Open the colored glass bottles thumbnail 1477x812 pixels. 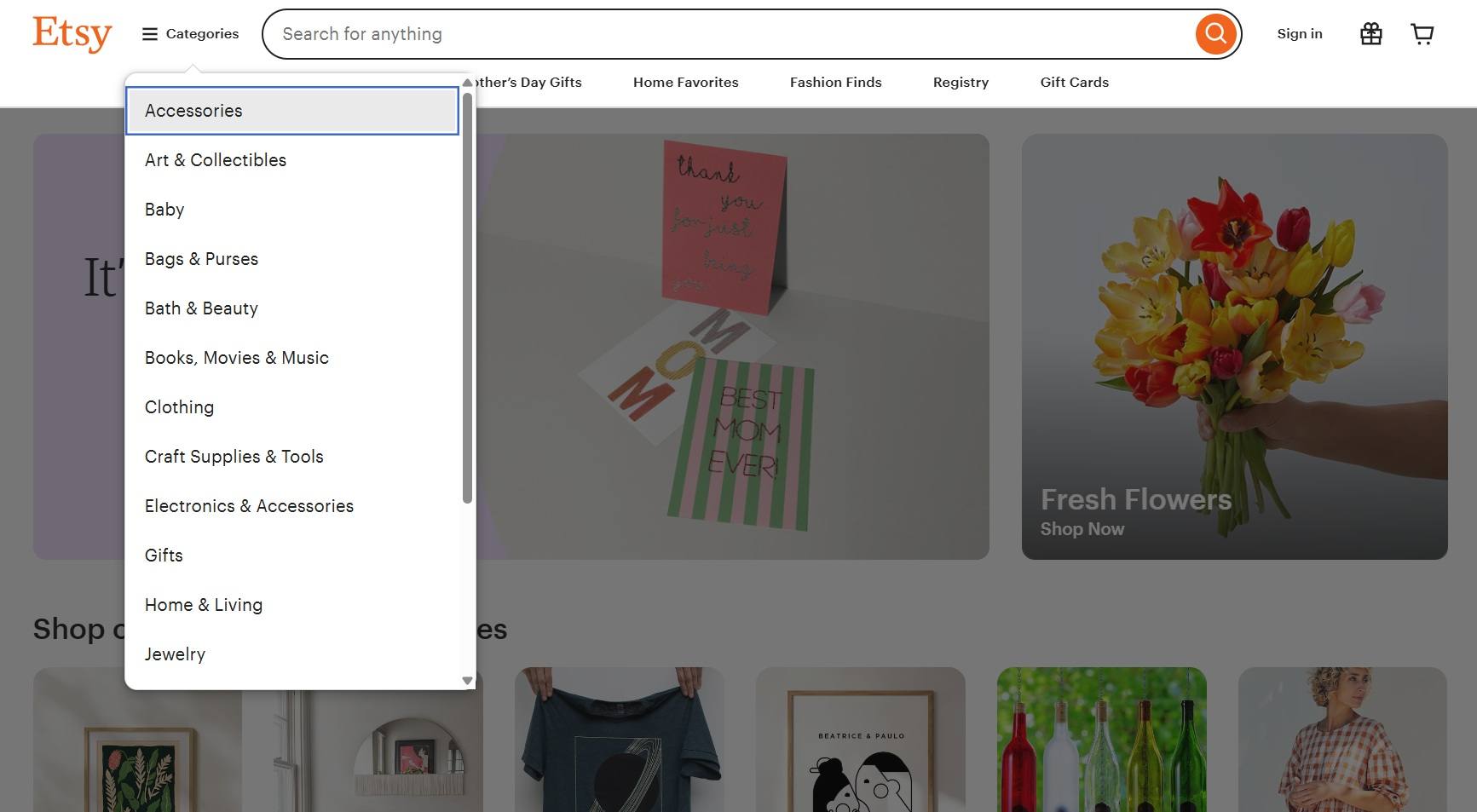1102,740
